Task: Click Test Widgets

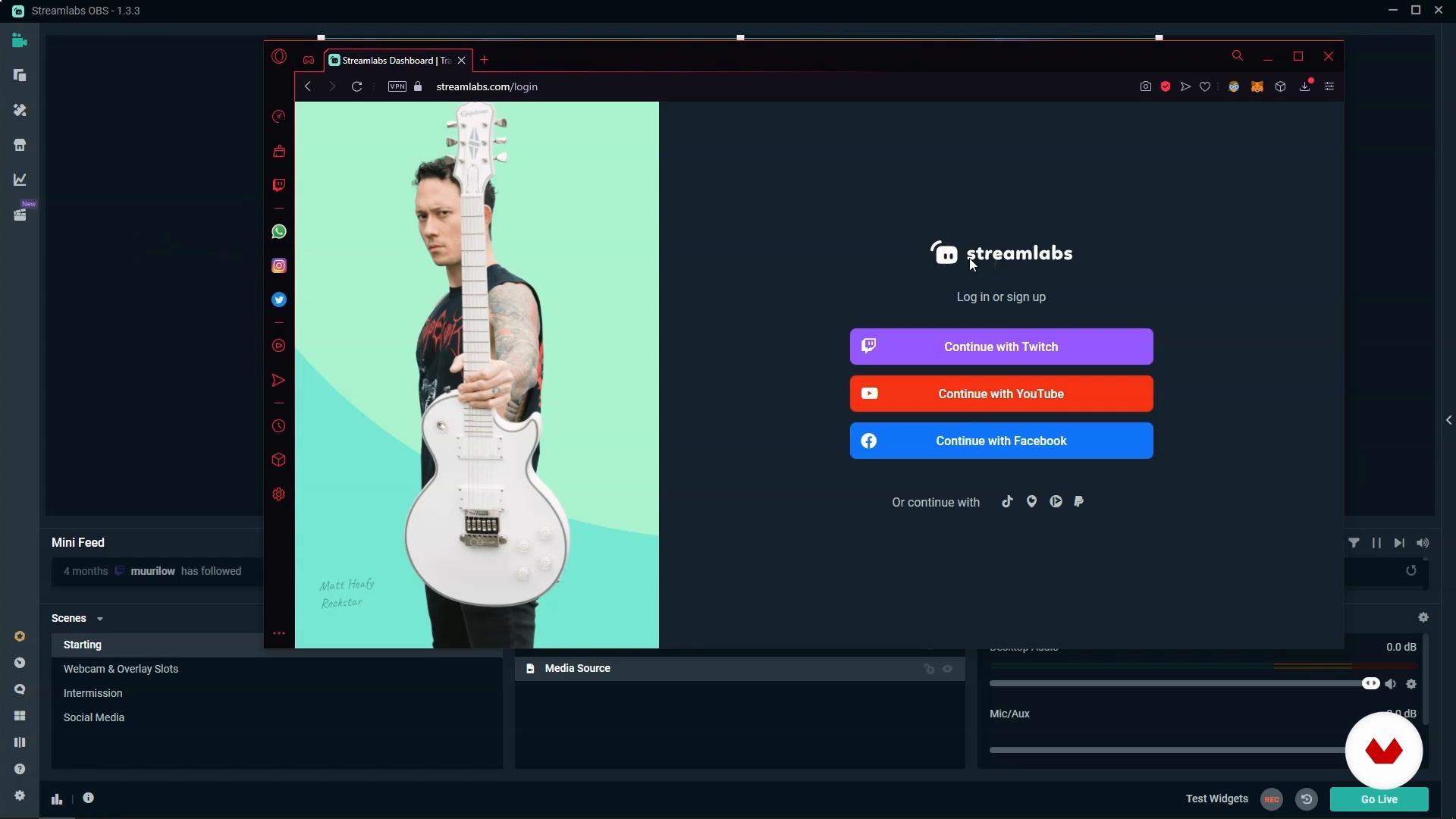Action: (x=1216, y=799)
